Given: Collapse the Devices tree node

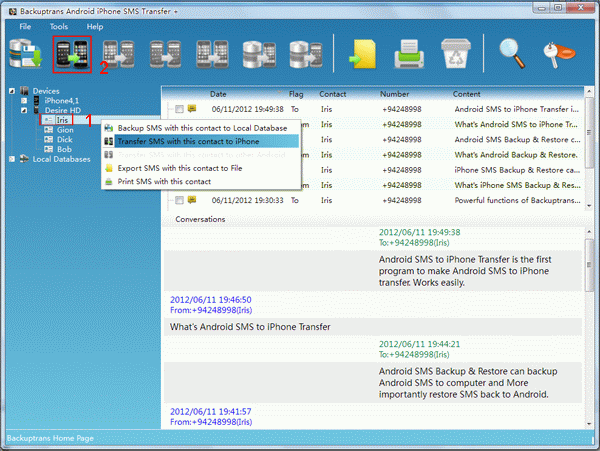Looking at the screenshot, I should (x=12, y=91).
